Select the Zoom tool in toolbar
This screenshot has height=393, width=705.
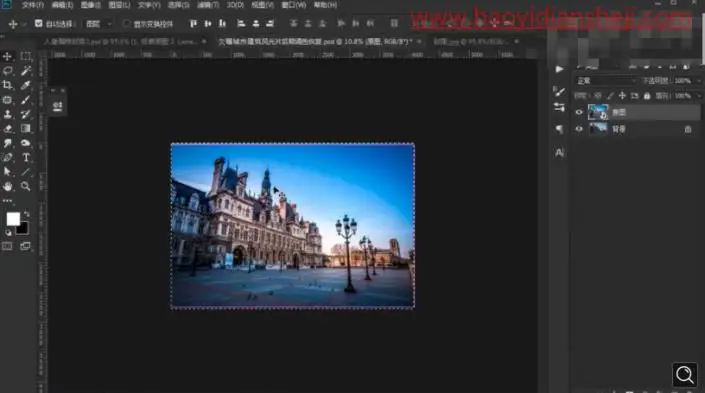tap(26, 186)
